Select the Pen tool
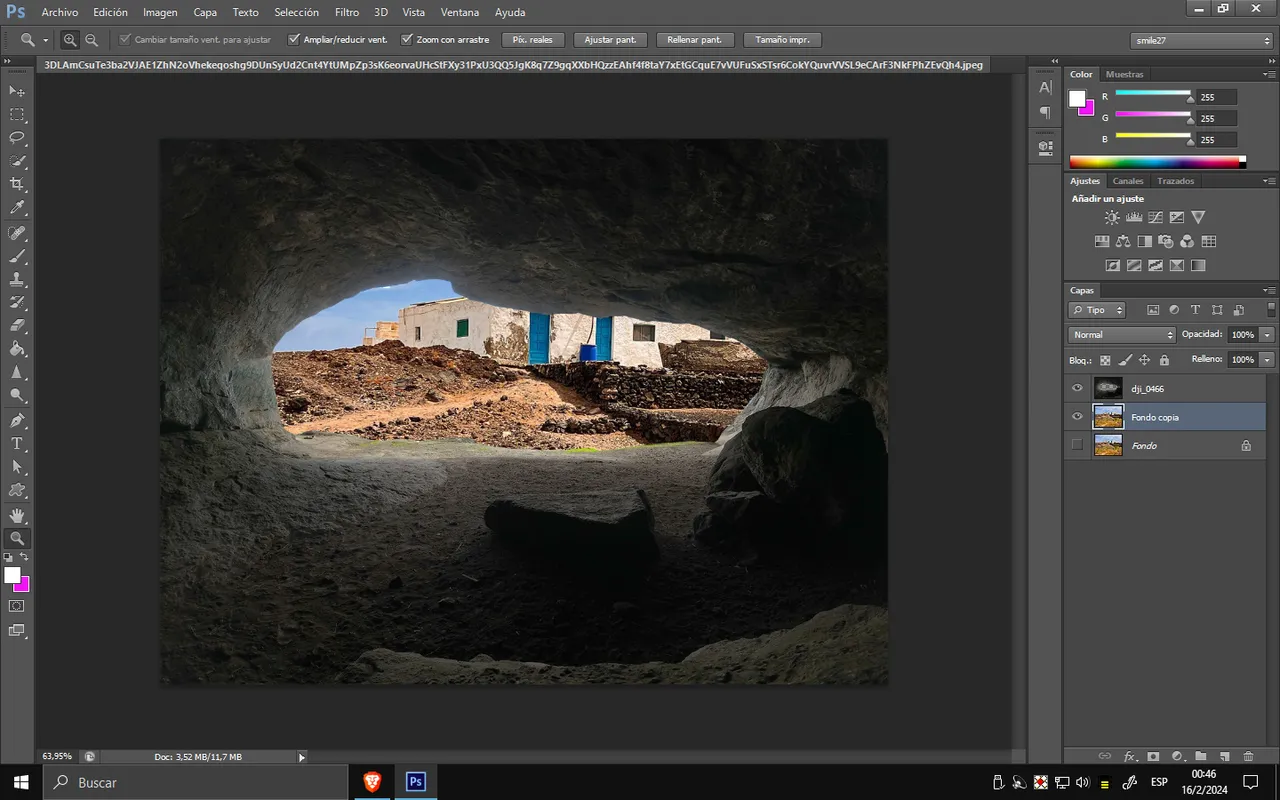The height and width of the screenshot is (800, 1280). coord(17,421)
